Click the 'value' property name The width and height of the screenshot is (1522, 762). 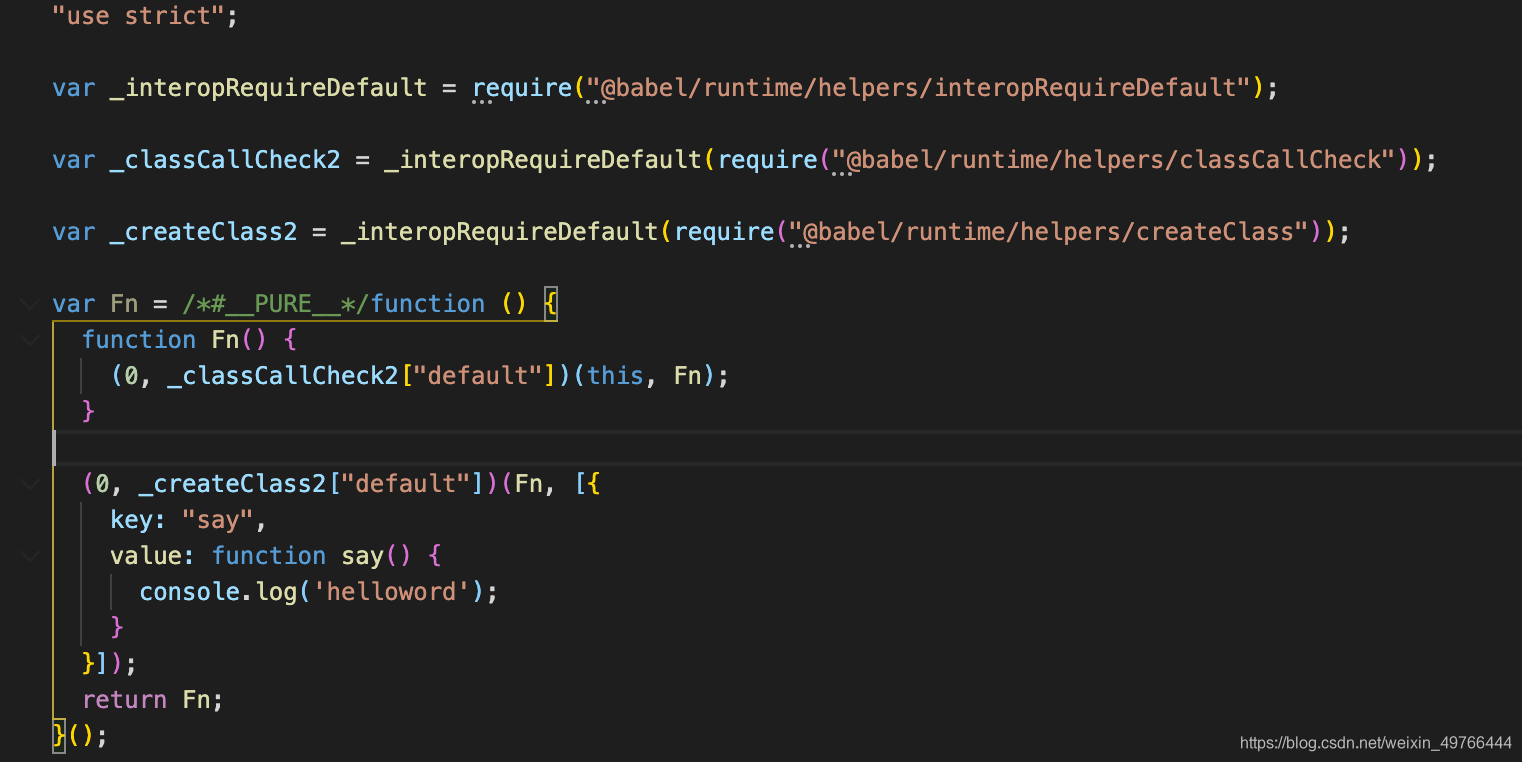point(146,556)
